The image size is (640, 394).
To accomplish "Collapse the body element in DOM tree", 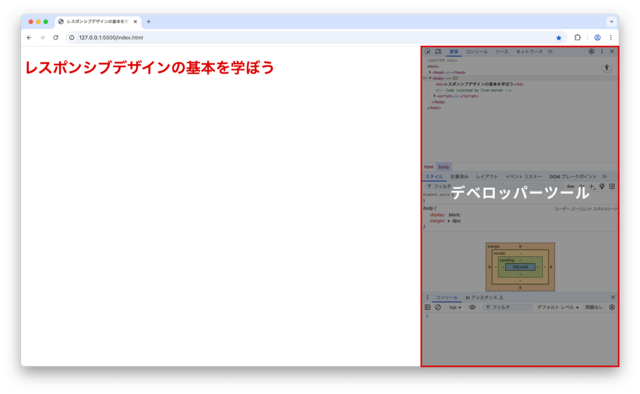I will click(430, 78).
